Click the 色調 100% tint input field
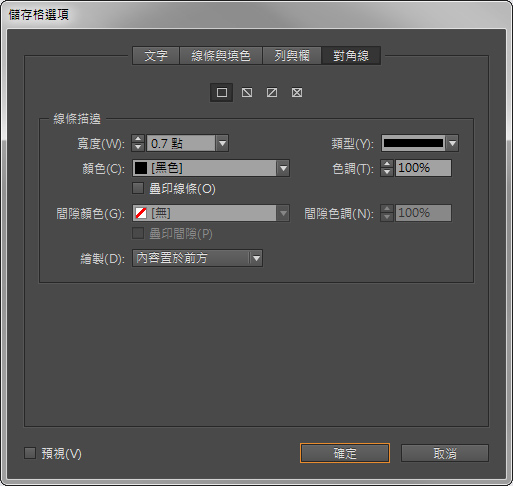This screenshot has width=513, height=486. (x=423, y=168)
